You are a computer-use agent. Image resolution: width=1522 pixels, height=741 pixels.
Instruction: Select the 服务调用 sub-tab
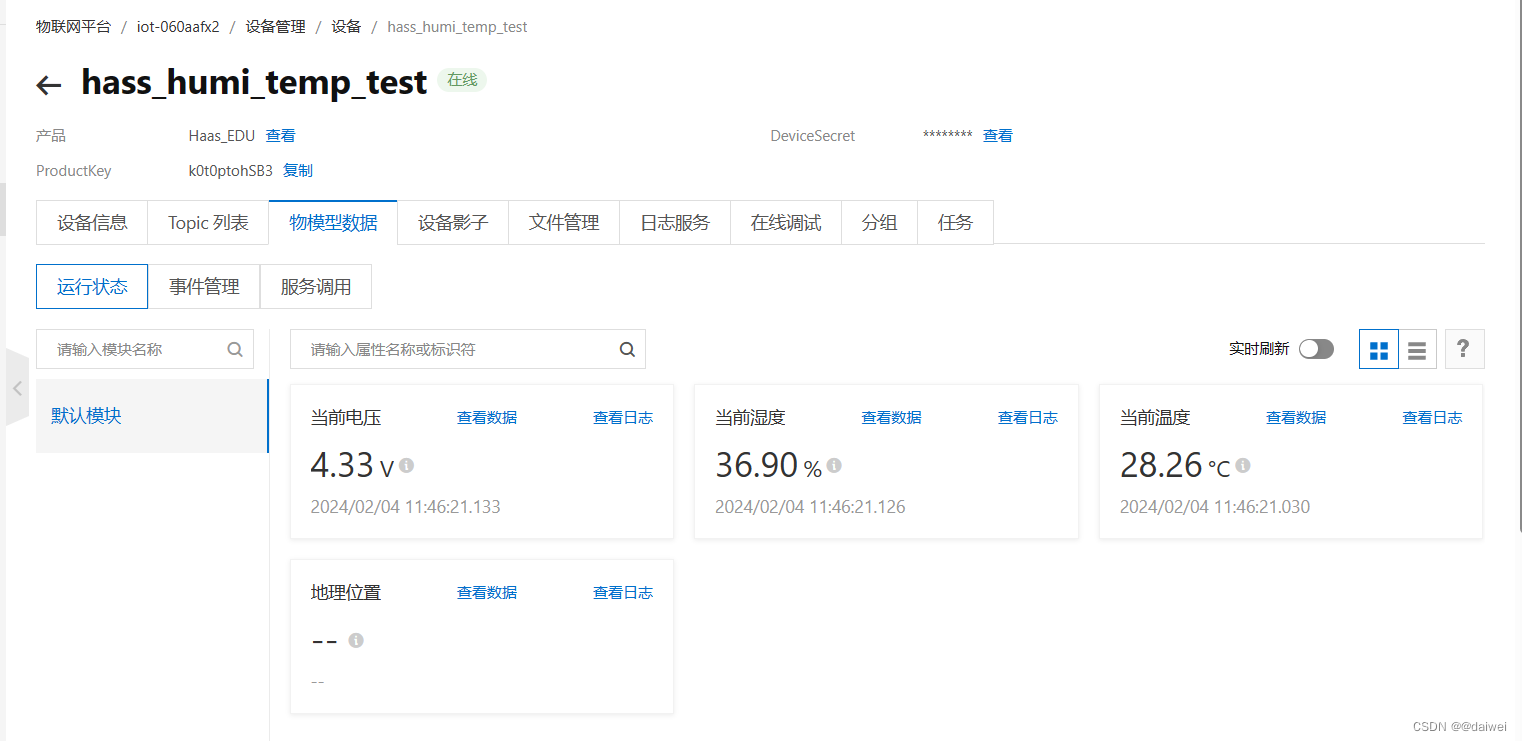[316, 287]
